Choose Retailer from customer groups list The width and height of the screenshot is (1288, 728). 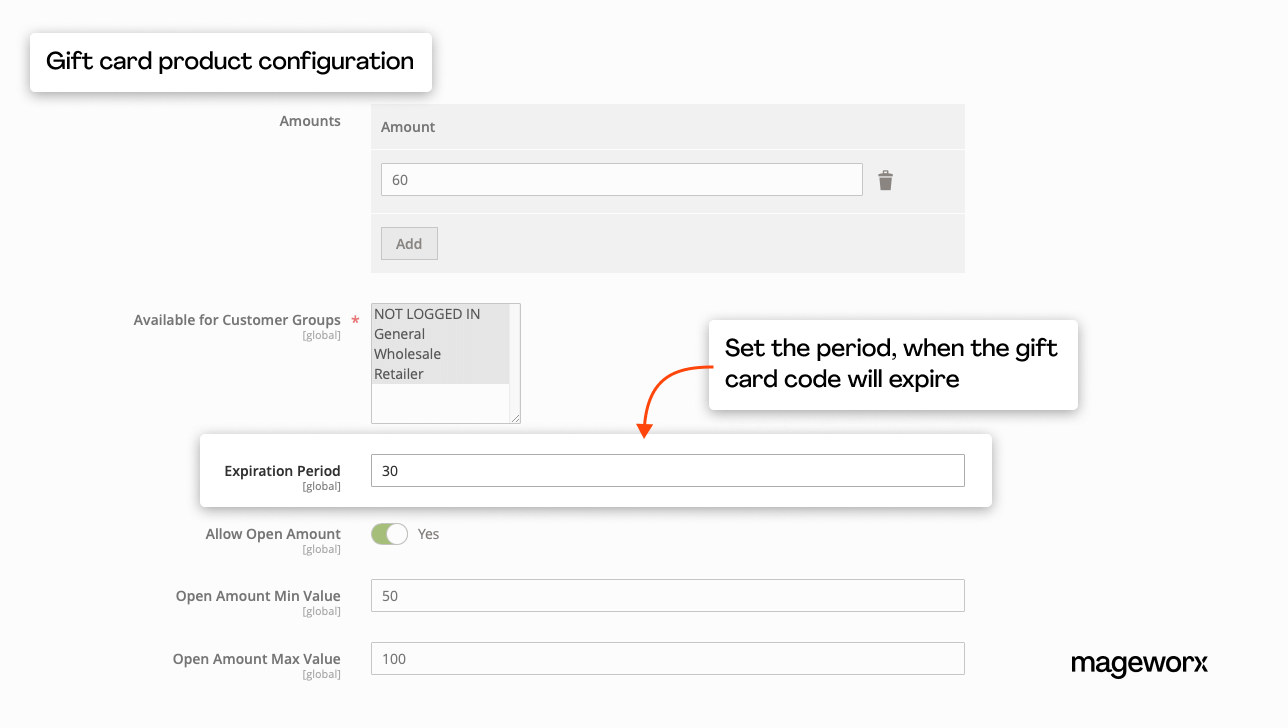399,374
